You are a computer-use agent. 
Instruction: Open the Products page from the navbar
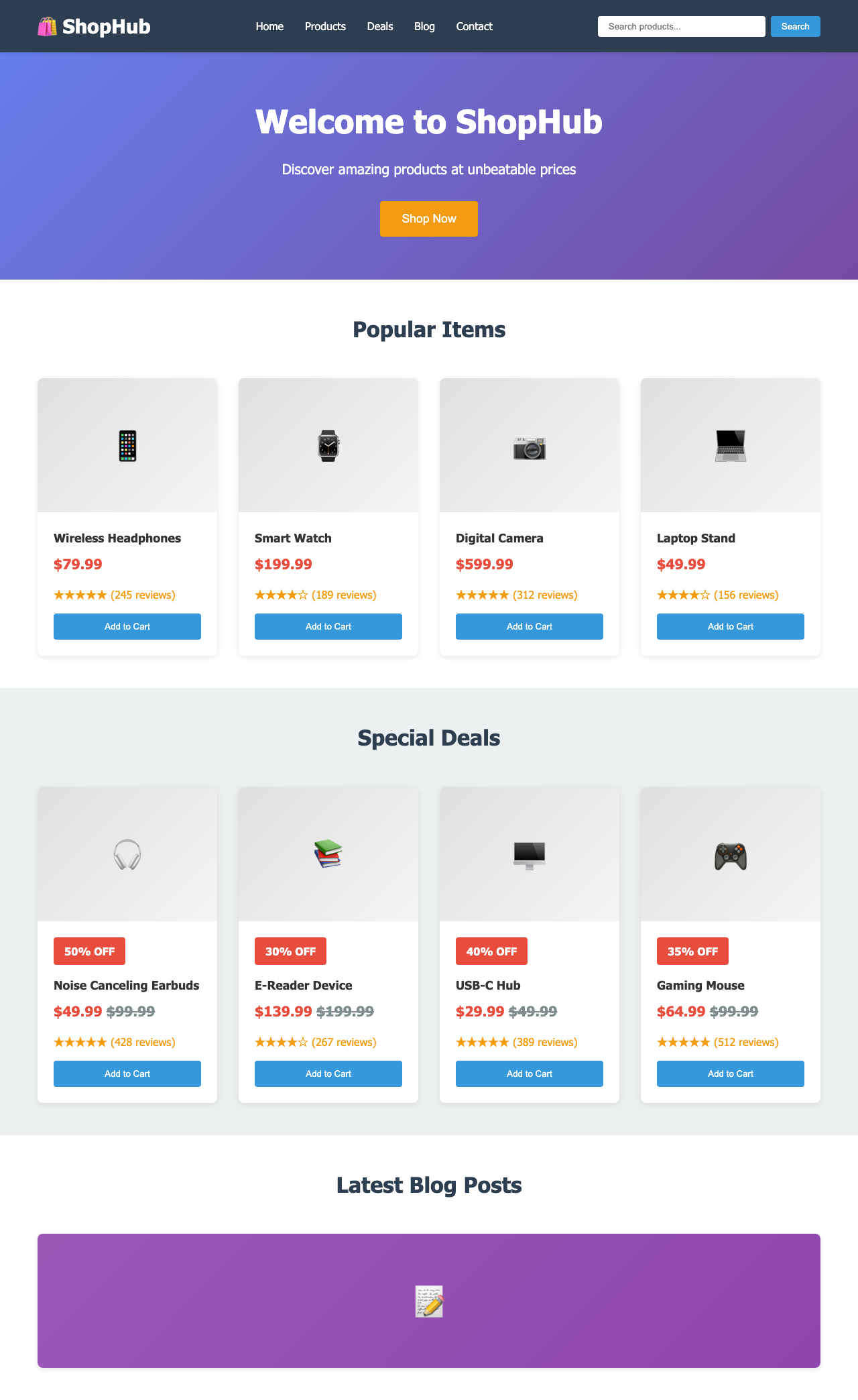[x=324, y=26]
